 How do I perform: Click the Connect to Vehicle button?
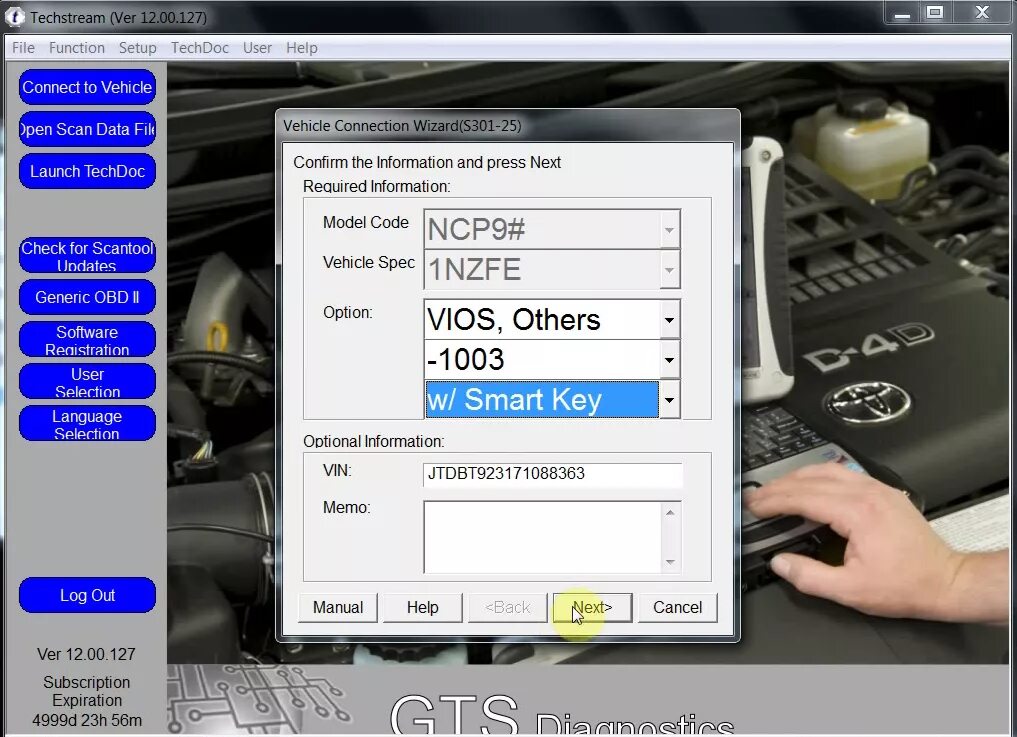click(x=87, y=87)
